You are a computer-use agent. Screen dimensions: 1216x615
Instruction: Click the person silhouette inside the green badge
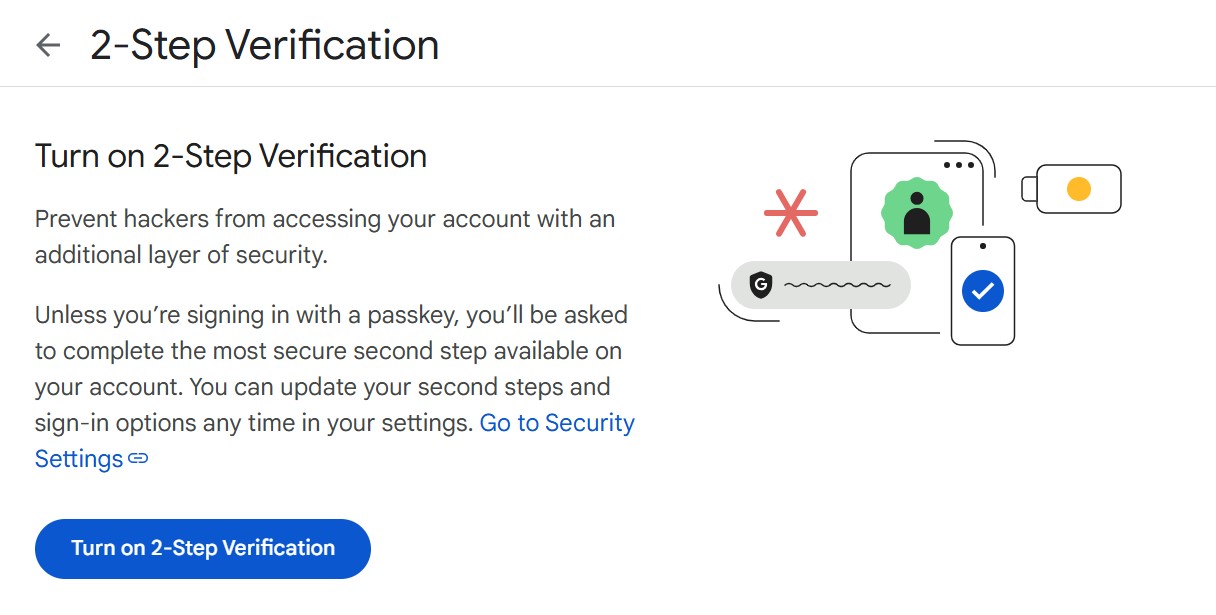(x=917, y=213)
